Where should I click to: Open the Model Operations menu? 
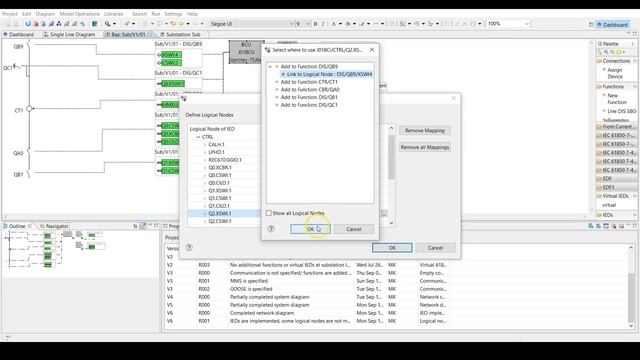80,14
